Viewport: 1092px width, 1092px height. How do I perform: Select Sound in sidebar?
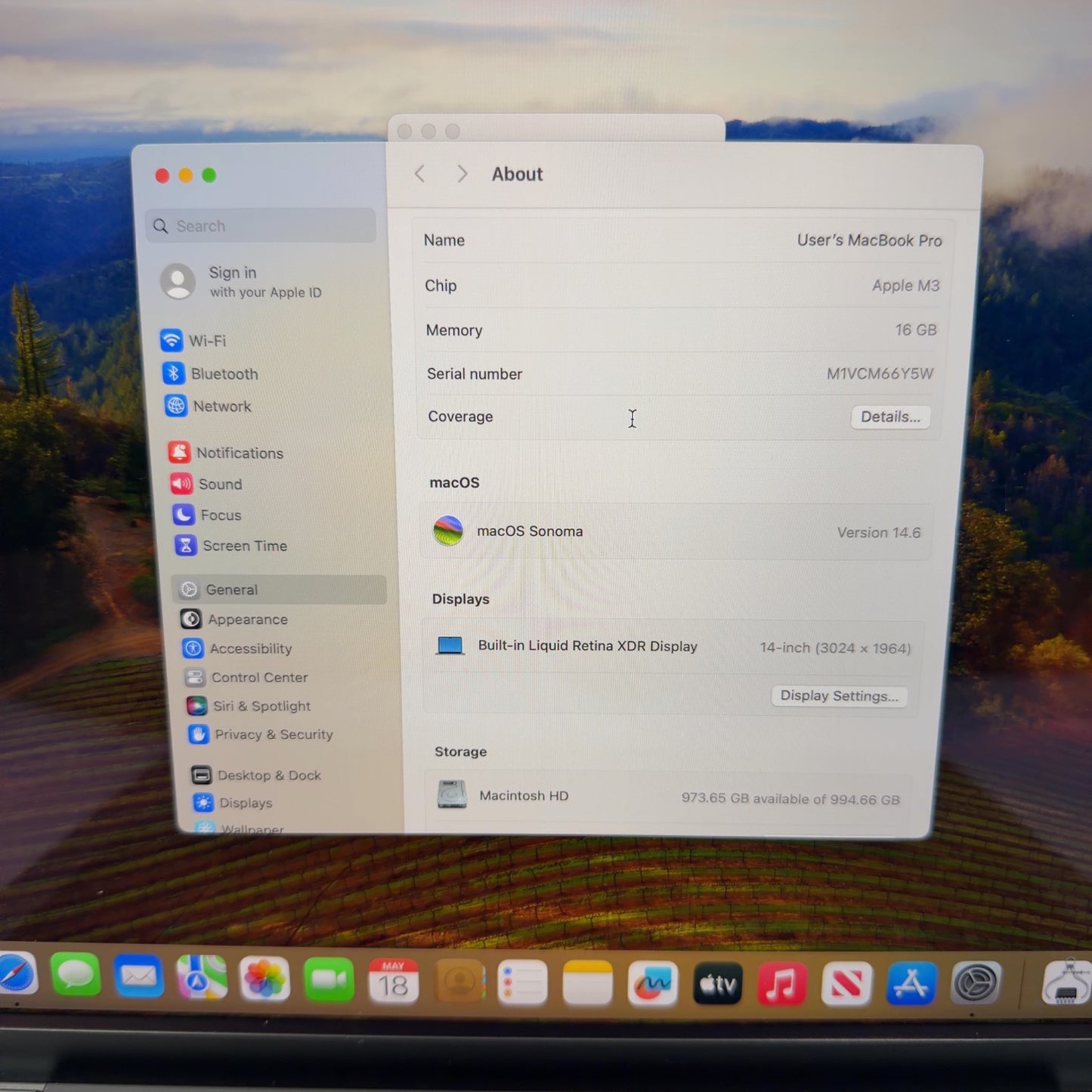coord(206,484)
